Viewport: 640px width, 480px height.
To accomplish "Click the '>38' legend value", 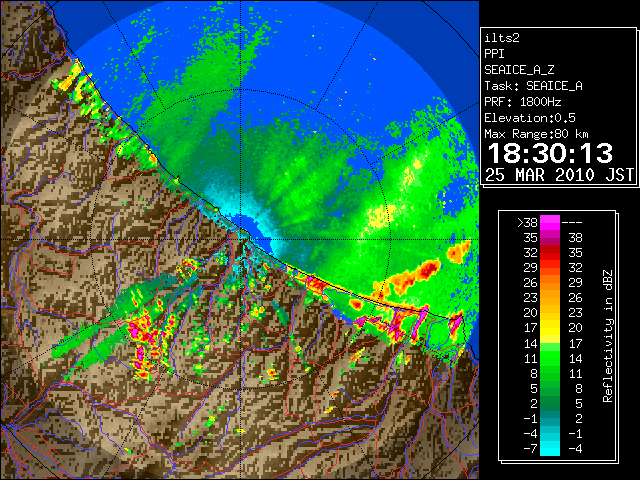I will coord(527,223).
